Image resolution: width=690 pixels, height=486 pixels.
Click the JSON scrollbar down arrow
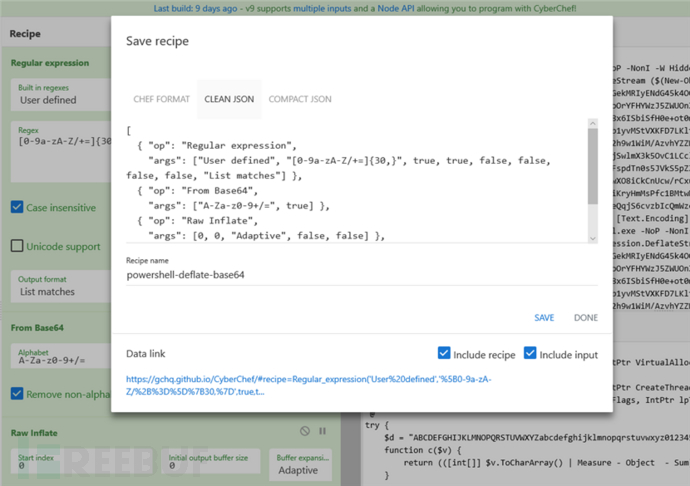point(593,238)
